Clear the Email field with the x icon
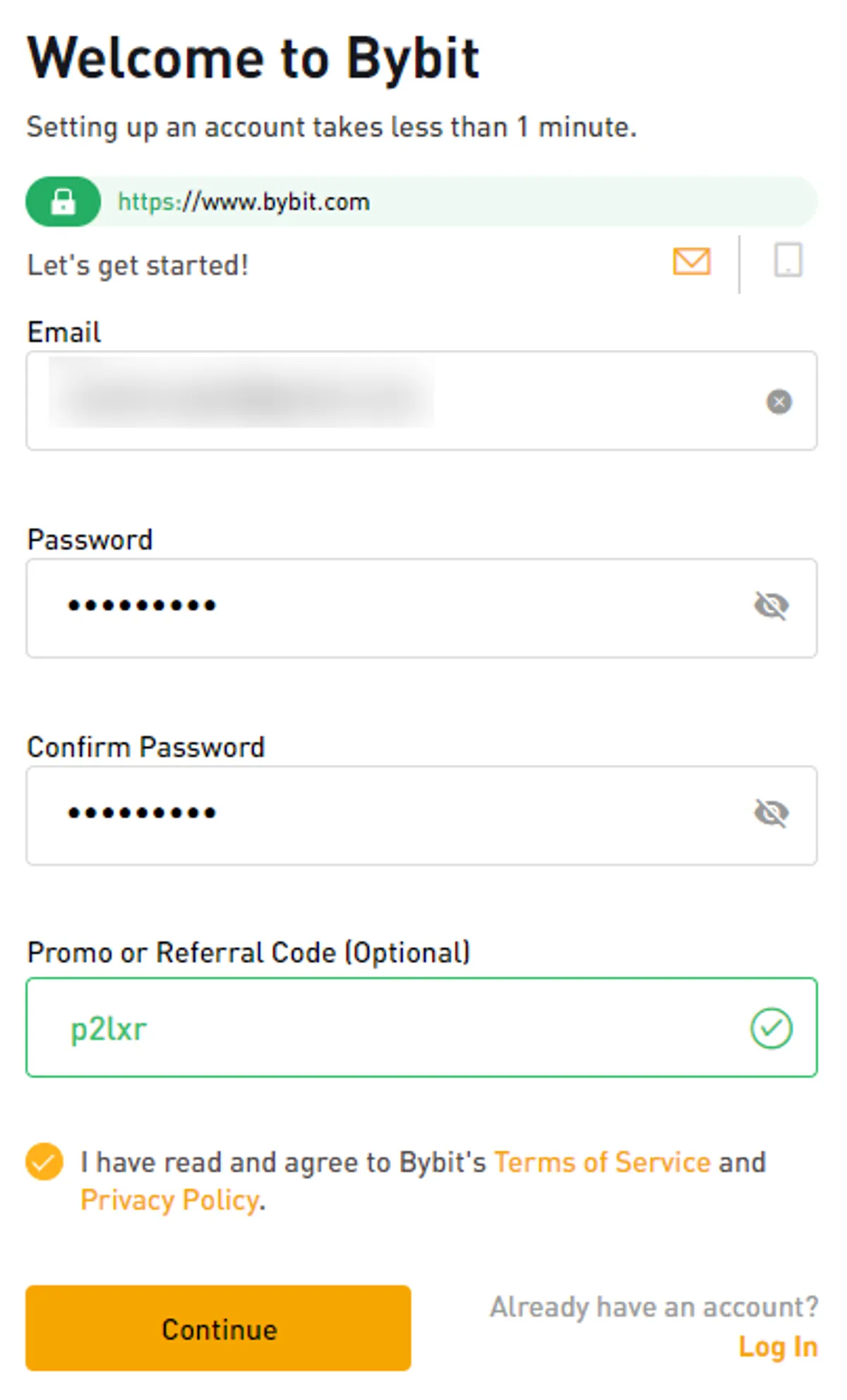 tap(779, 402)
